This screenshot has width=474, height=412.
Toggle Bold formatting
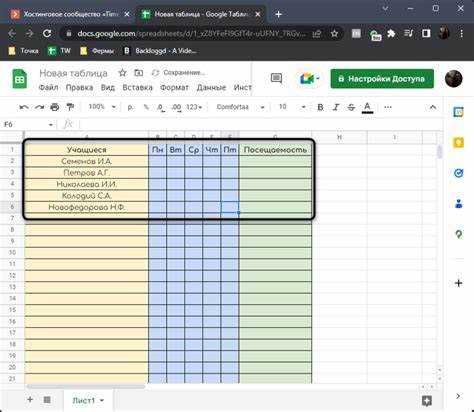tap(320, 107)
